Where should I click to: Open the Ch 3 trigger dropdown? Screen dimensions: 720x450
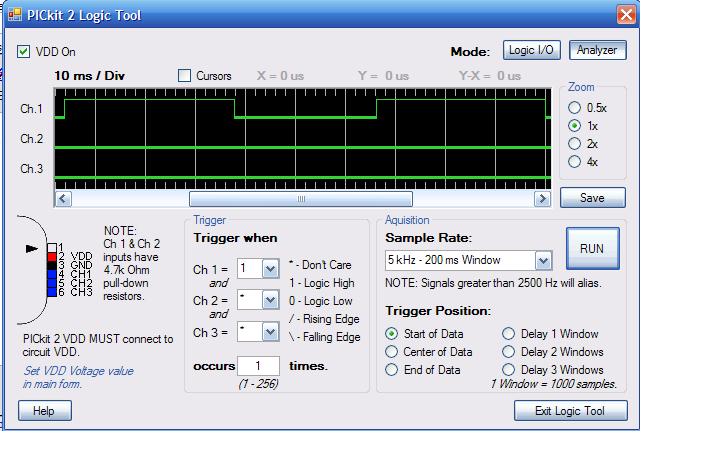pyautogui.click(x=270, y=332)
